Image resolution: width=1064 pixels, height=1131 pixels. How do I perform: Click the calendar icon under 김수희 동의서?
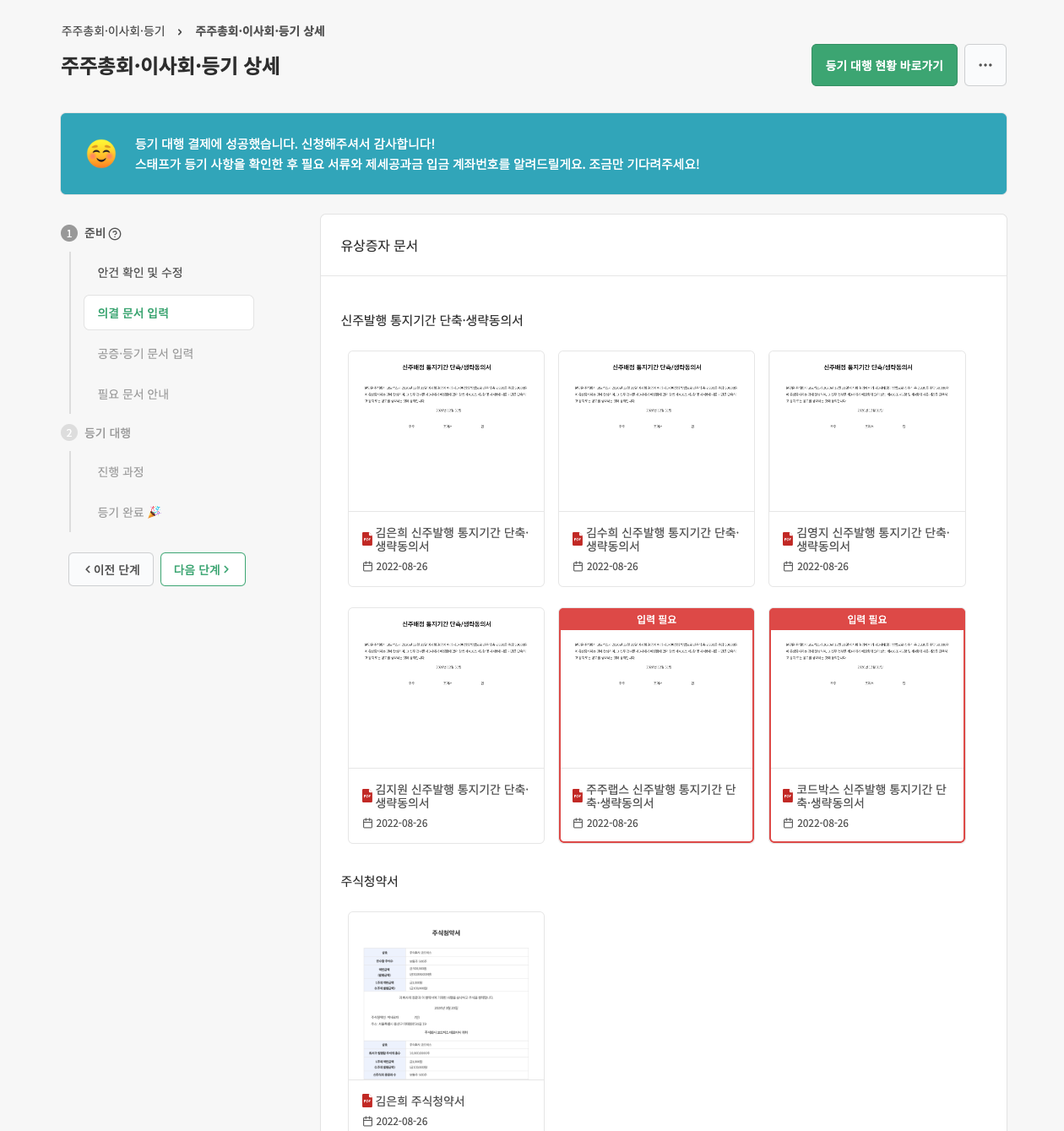click(578, 566)
